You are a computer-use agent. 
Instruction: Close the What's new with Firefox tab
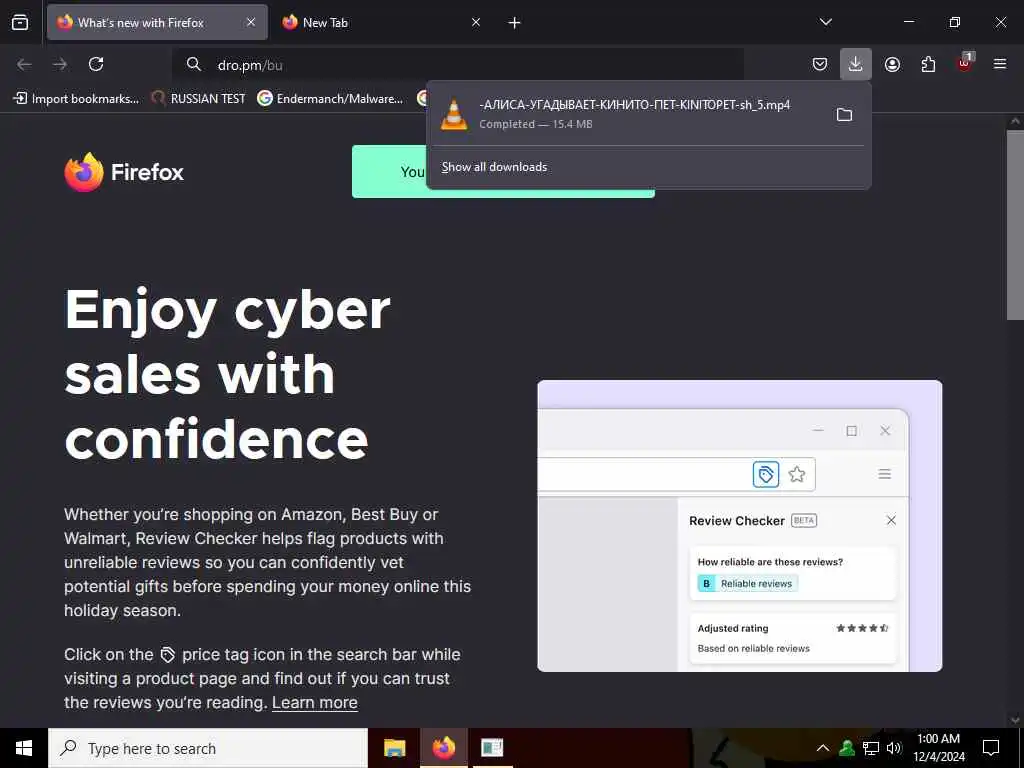point(251,22)
